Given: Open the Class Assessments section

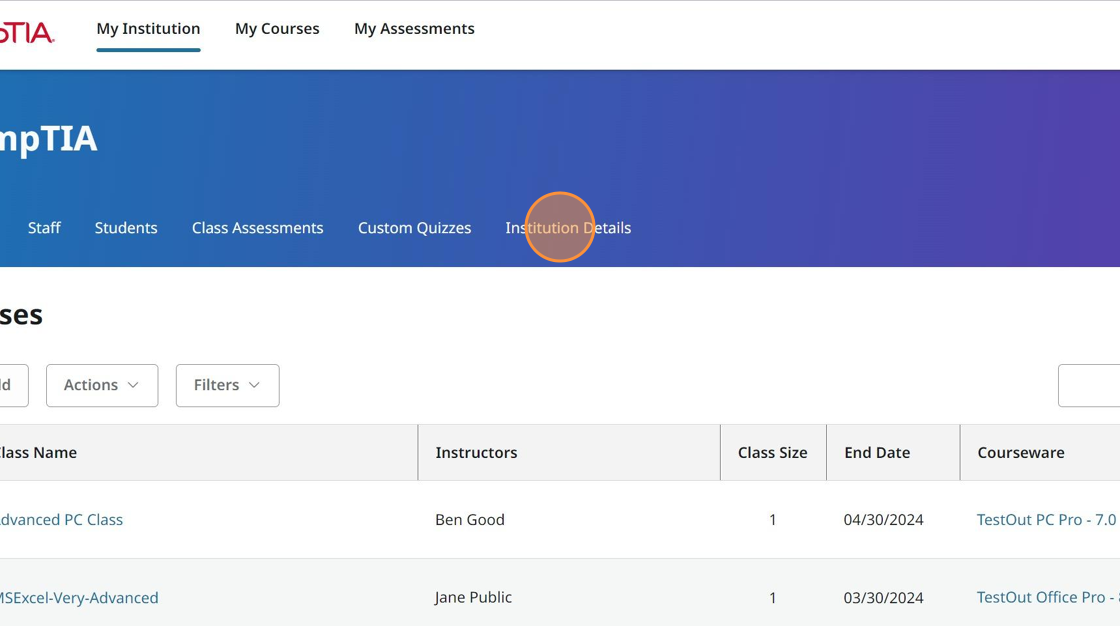Looking at the screenshot, I should click(x=257, y=228).
